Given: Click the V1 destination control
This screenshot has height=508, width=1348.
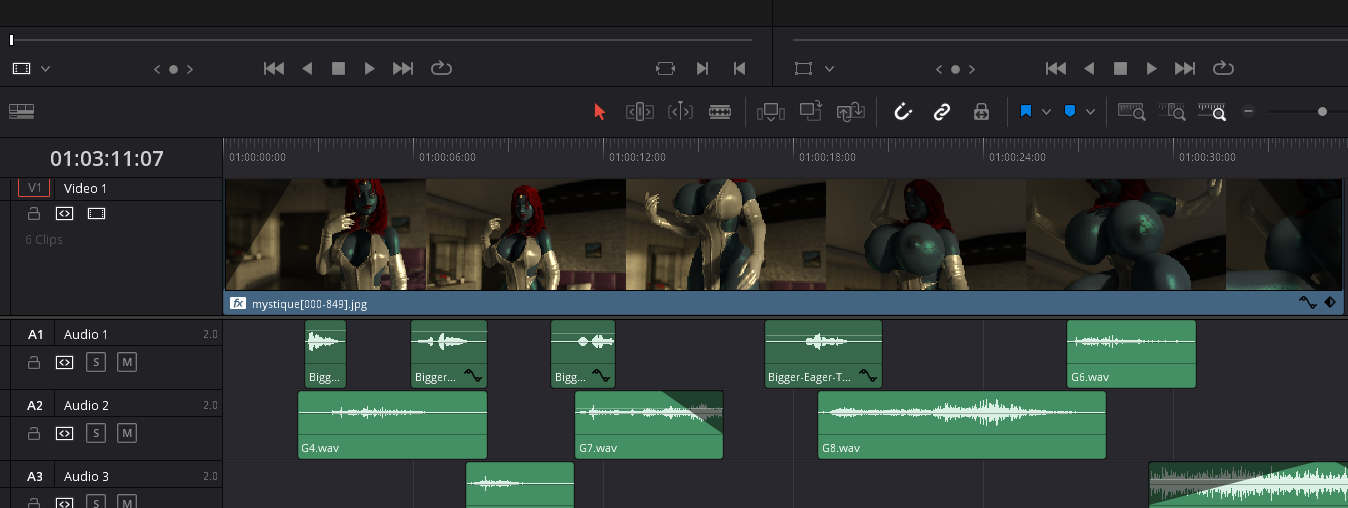Looking at the screenshot, I should click(x=34, y=188).
